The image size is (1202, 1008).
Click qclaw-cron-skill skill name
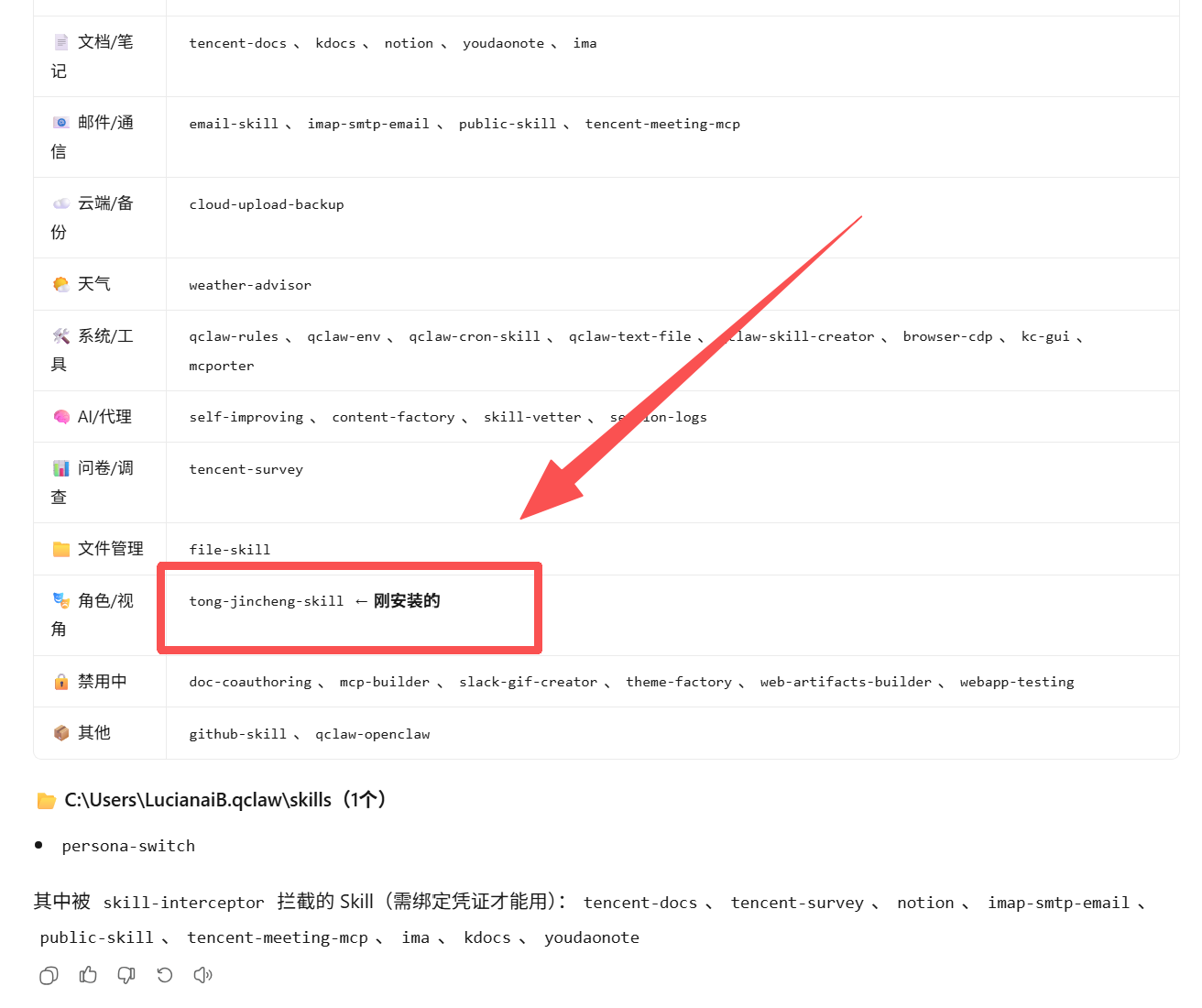pos(475,336)
